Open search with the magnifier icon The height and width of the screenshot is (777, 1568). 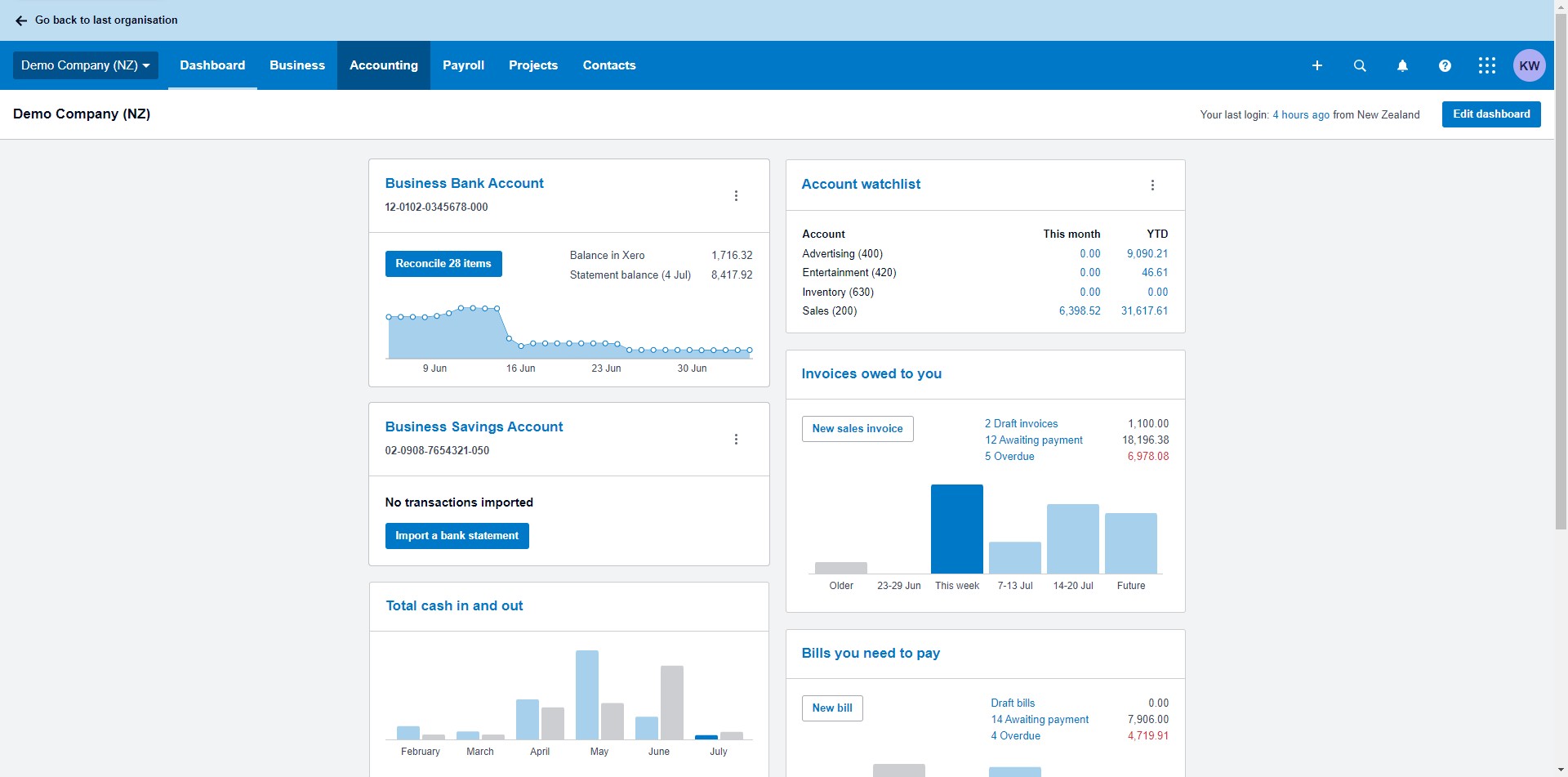tap(1360, 65)
